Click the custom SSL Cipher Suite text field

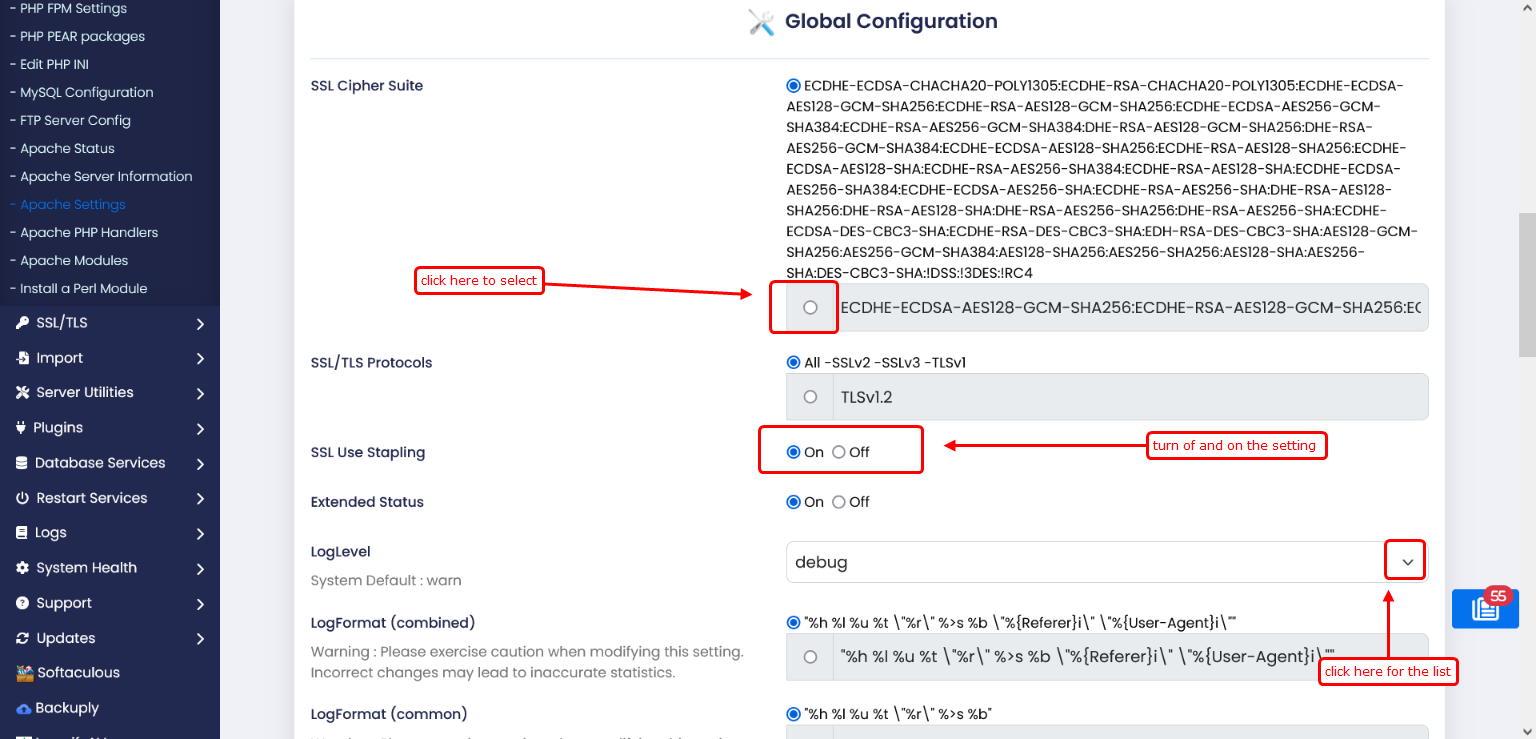[x=1129, y=308]
